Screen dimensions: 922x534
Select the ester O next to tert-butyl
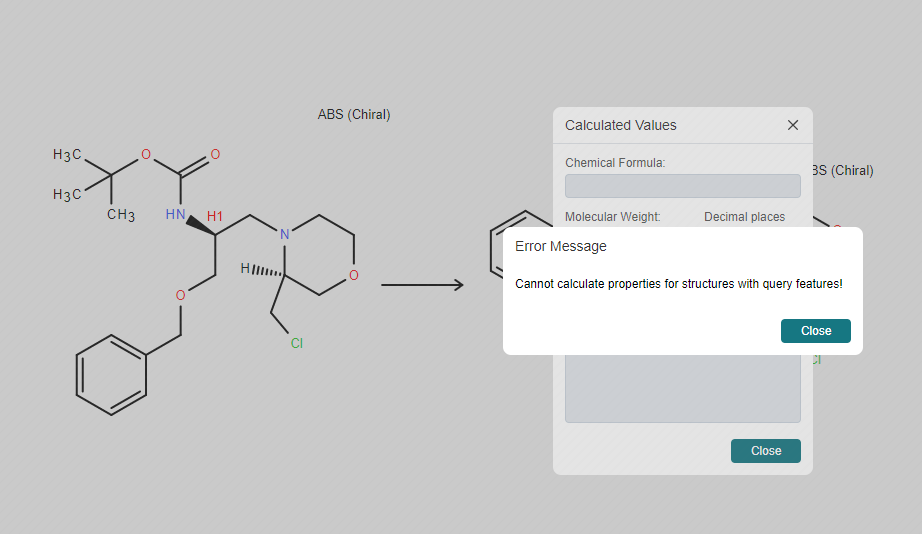(146, 154)
